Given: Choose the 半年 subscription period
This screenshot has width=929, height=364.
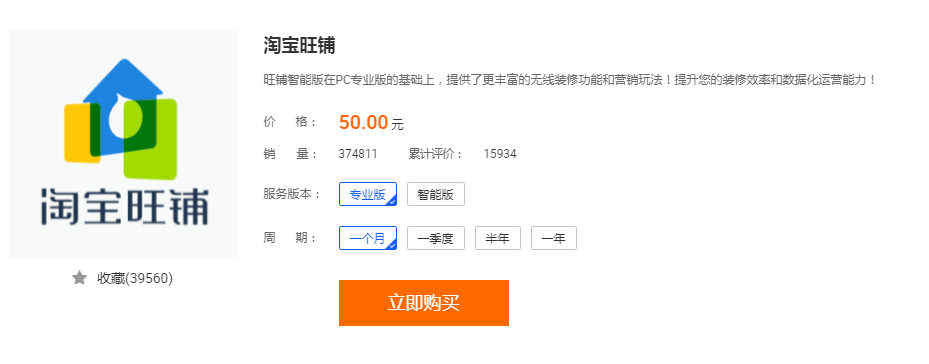Looking at the screenshot, I should [x=498, y=238].
